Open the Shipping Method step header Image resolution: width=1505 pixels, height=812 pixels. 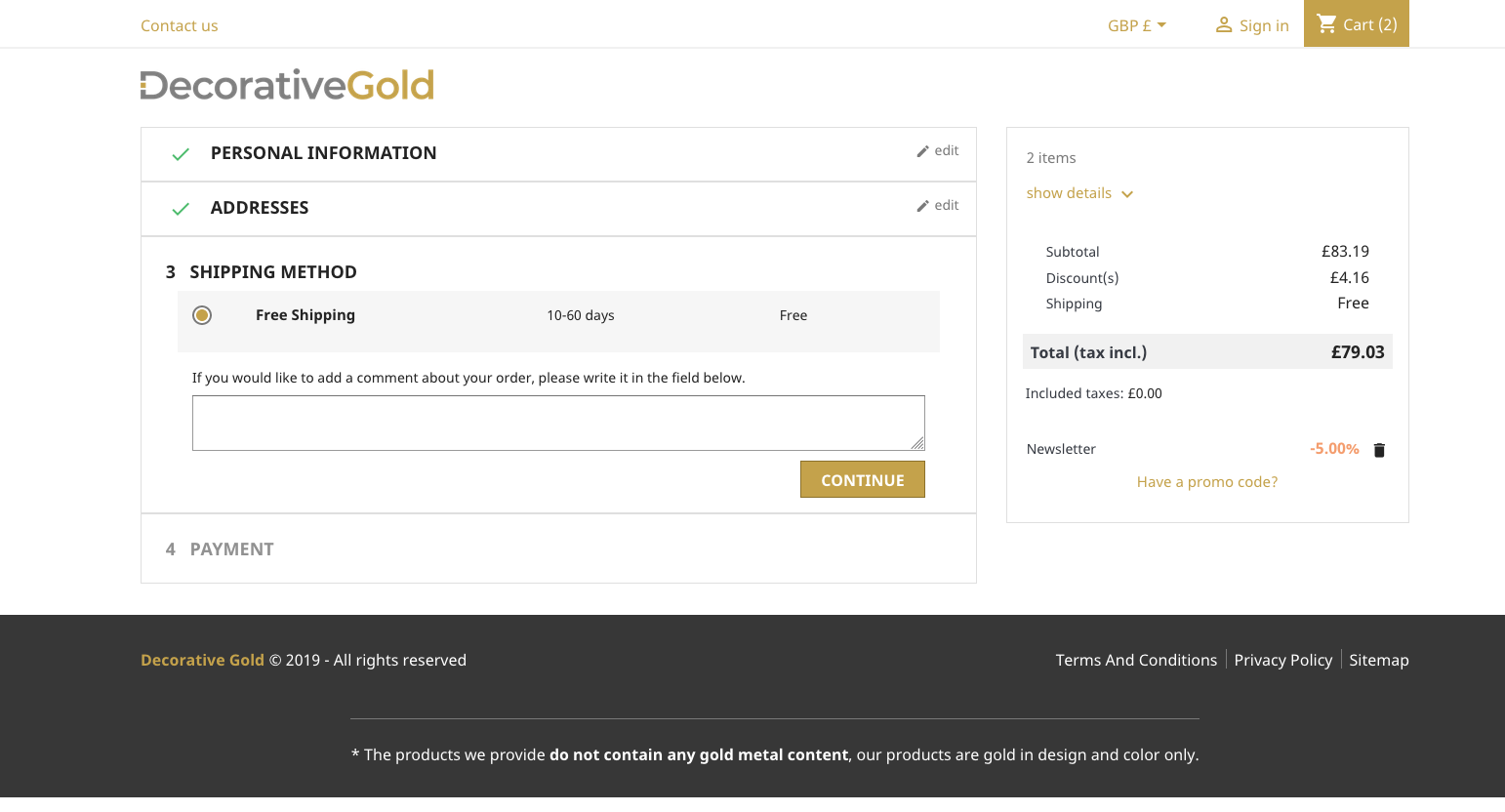coord(272,272)
